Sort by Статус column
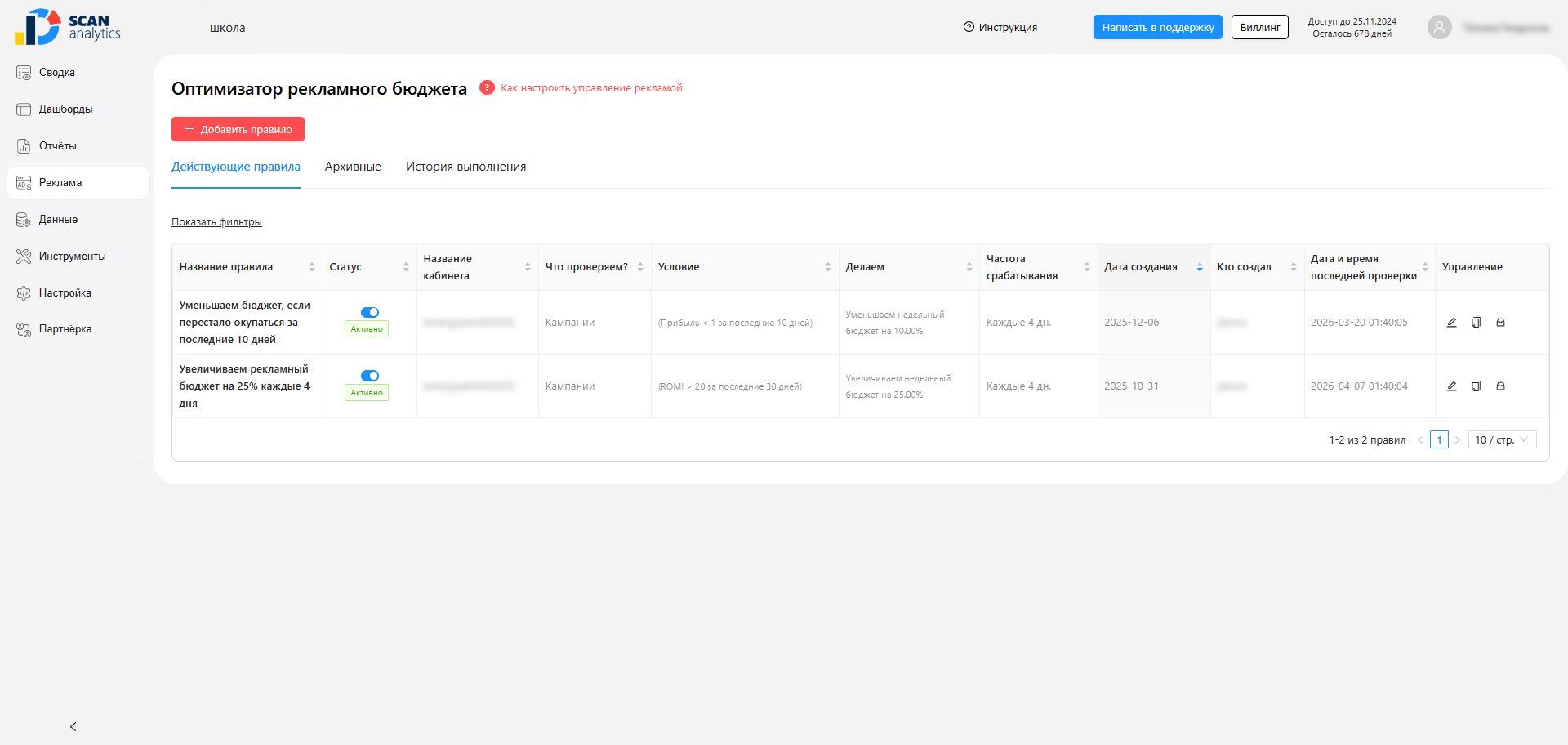 coord(406,267)
